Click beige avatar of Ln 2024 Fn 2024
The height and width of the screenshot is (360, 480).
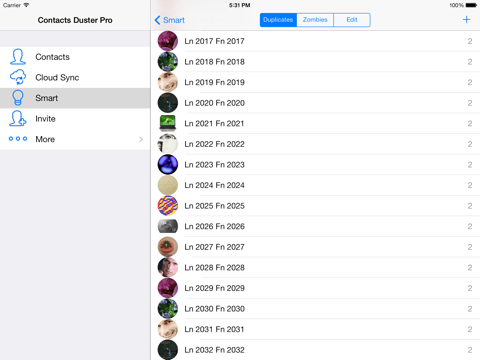(x=168, y=185)
